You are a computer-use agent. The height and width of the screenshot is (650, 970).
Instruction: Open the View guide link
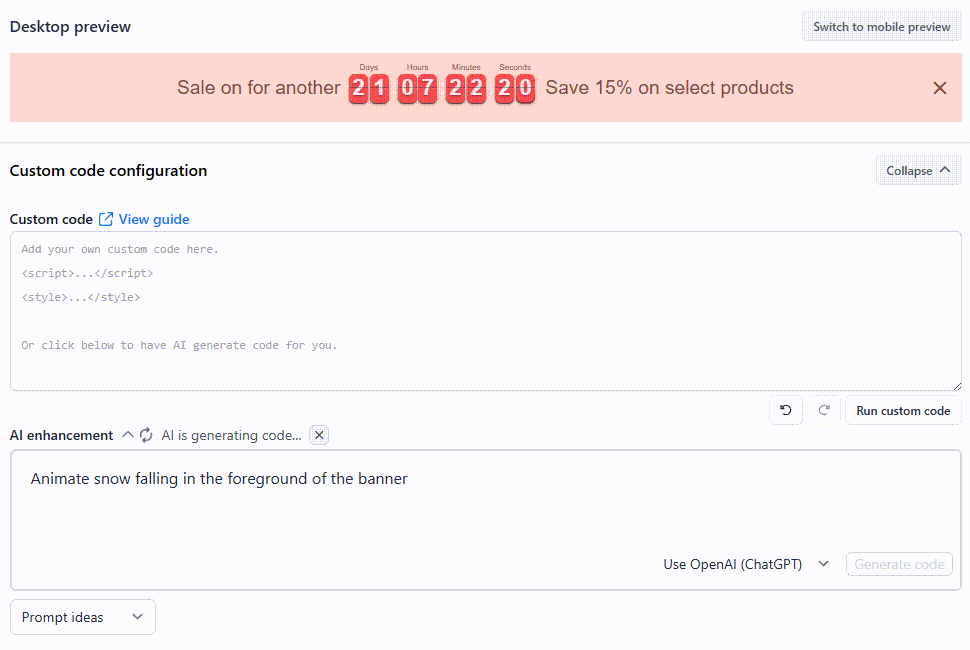point(154,219)
